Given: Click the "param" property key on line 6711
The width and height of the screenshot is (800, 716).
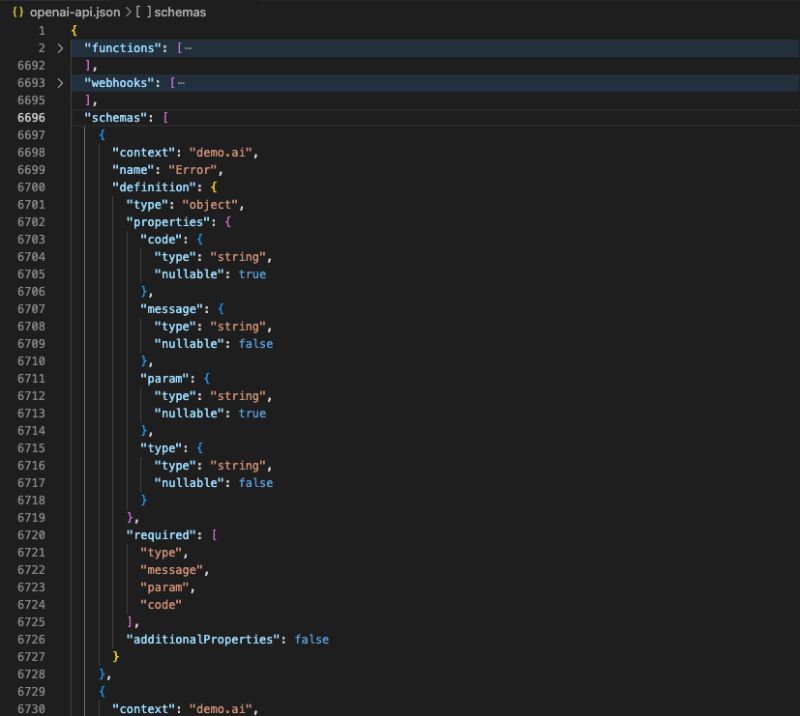Looking at the screenshot, I should pos(164,379).
